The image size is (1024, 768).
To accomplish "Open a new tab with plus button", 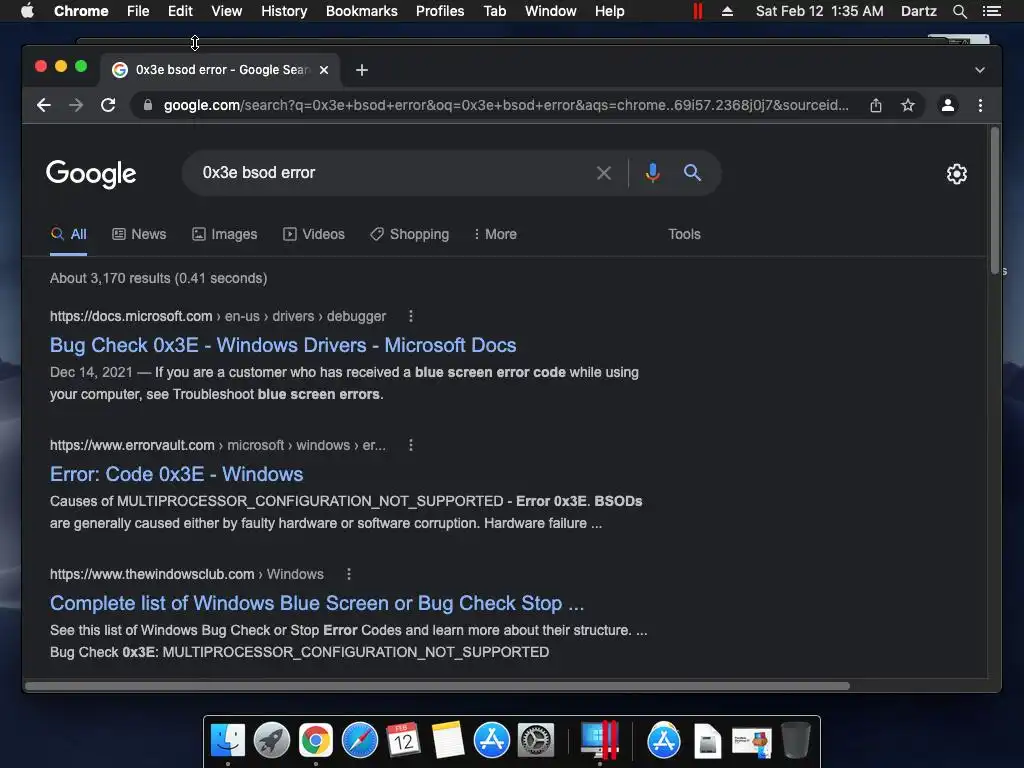I will [x=362, y=70].
